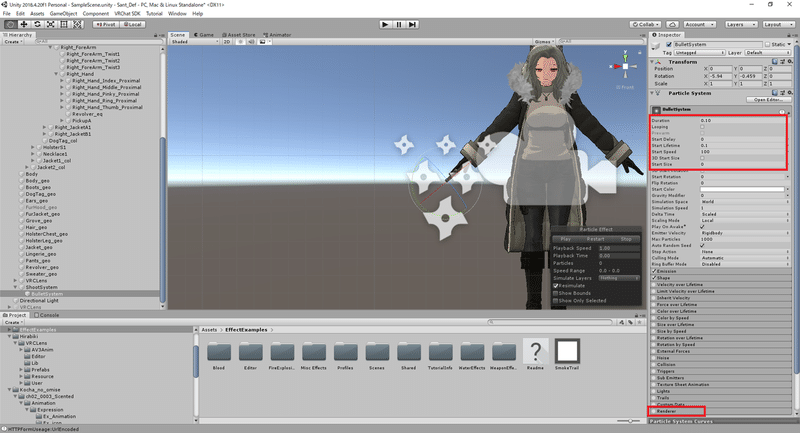
Task: Select the SmokeTrail asset
Action: 567,351
